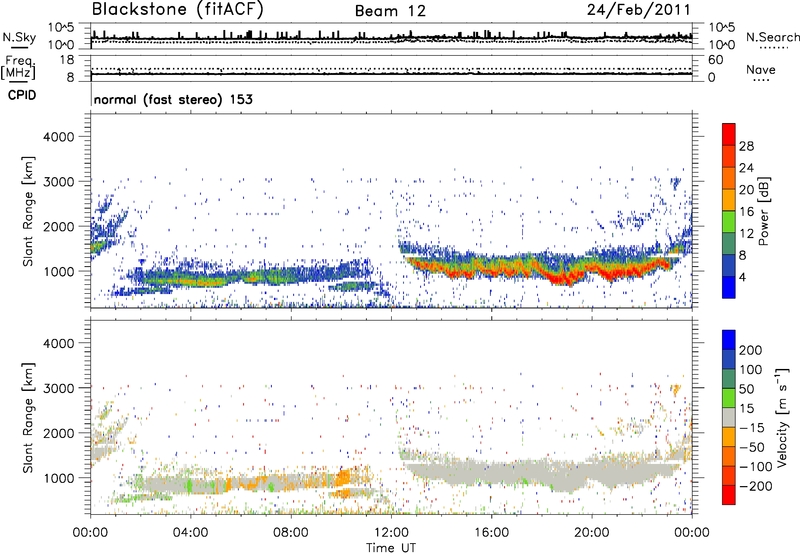Image resolution: width=800 pixels, height=554 pixels.
Task: Click the 'Time UT' axis label
Action: (391, 547)
